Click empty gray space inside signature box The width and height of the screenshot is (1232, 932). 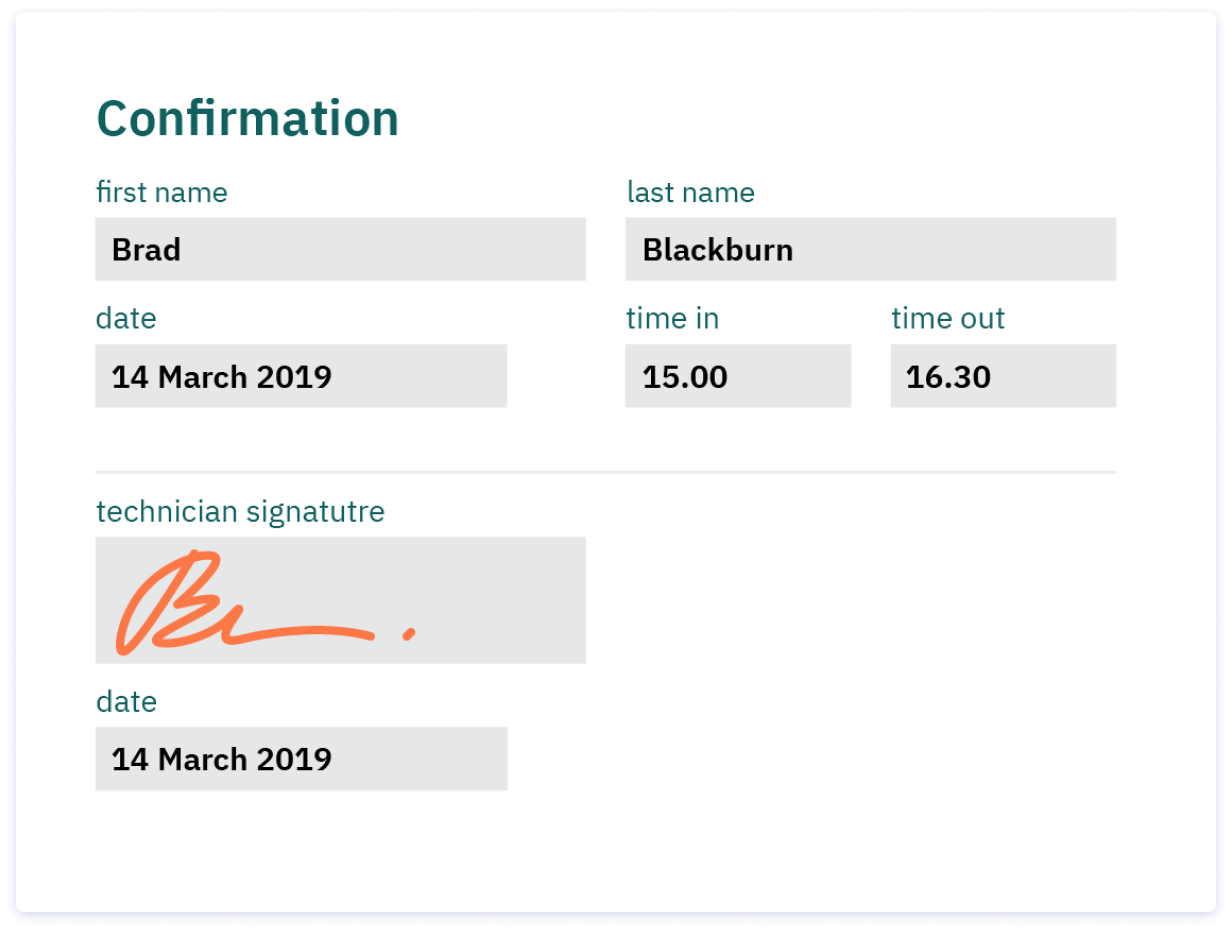point(500,580)
